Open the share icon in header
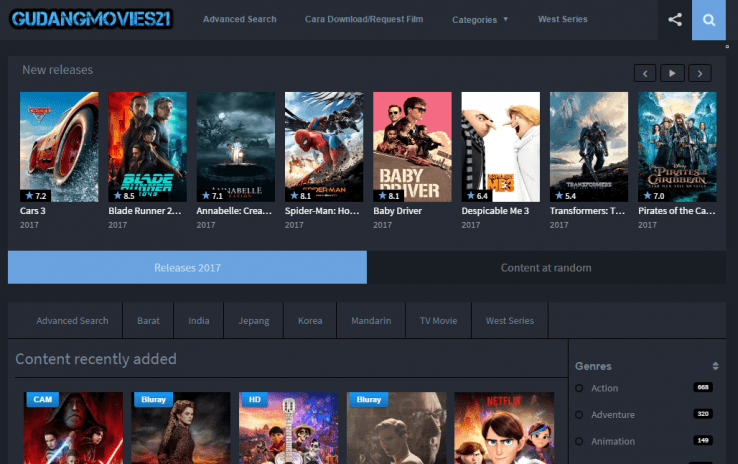Viewport: 738px width, 464px height. pyautogui.click(x=675, y=19)
